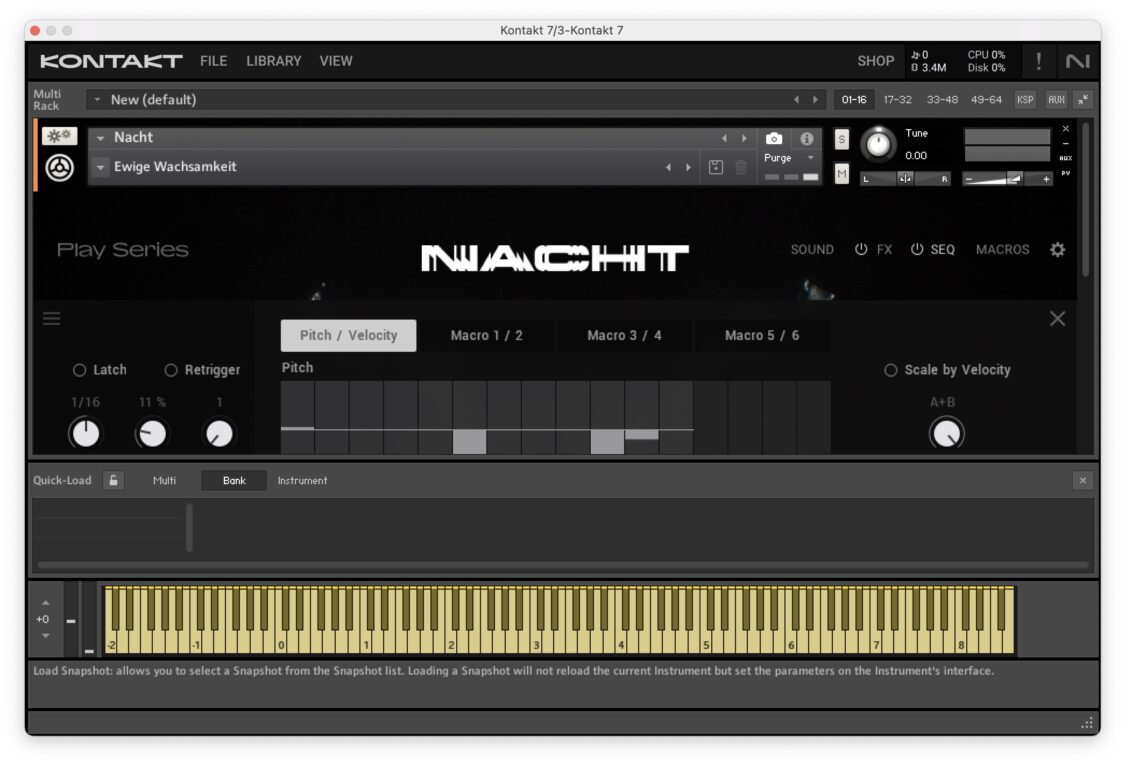
Task: Click the exclamation warning icon in the header
Action: (x=1038, y=61)
